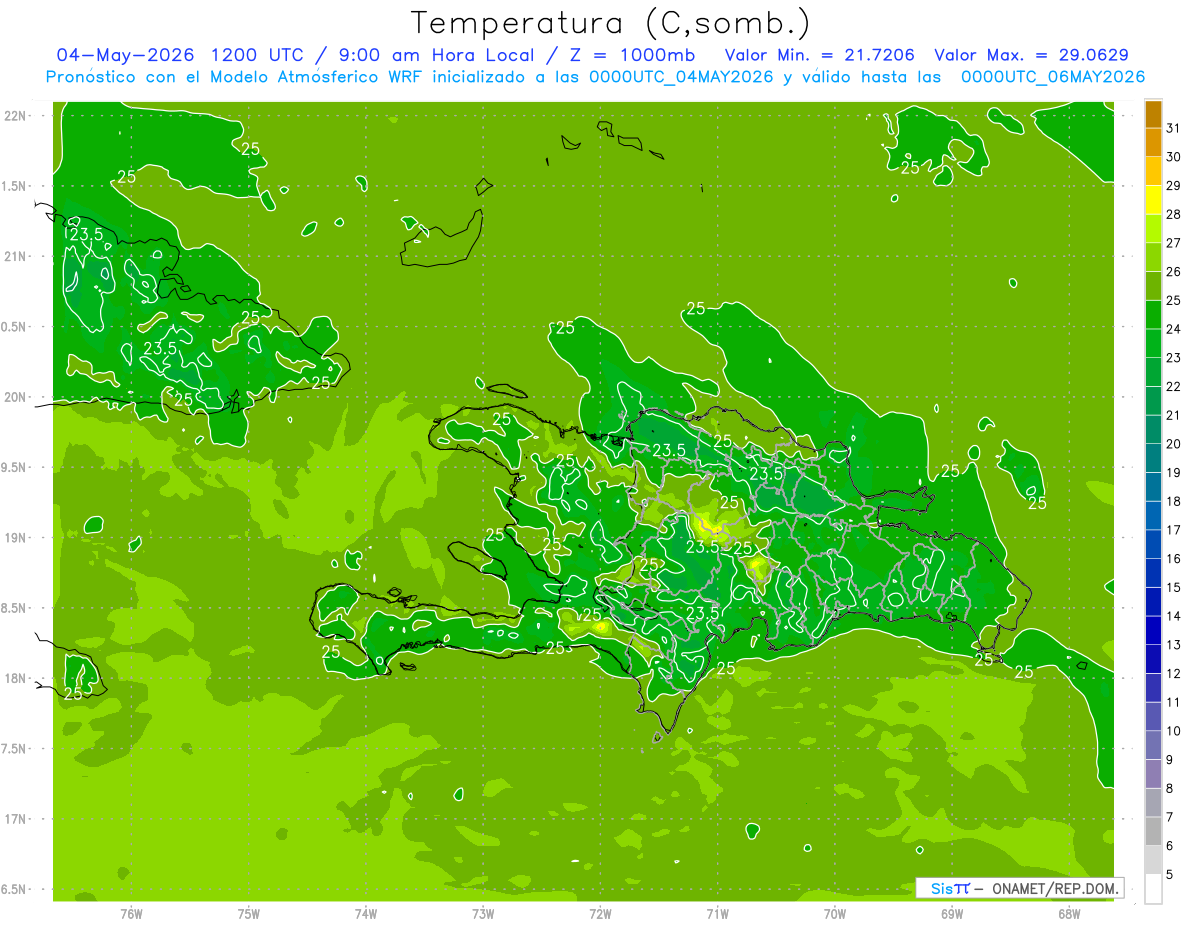Click the 18N latitude axis label

tap(15, 678)
